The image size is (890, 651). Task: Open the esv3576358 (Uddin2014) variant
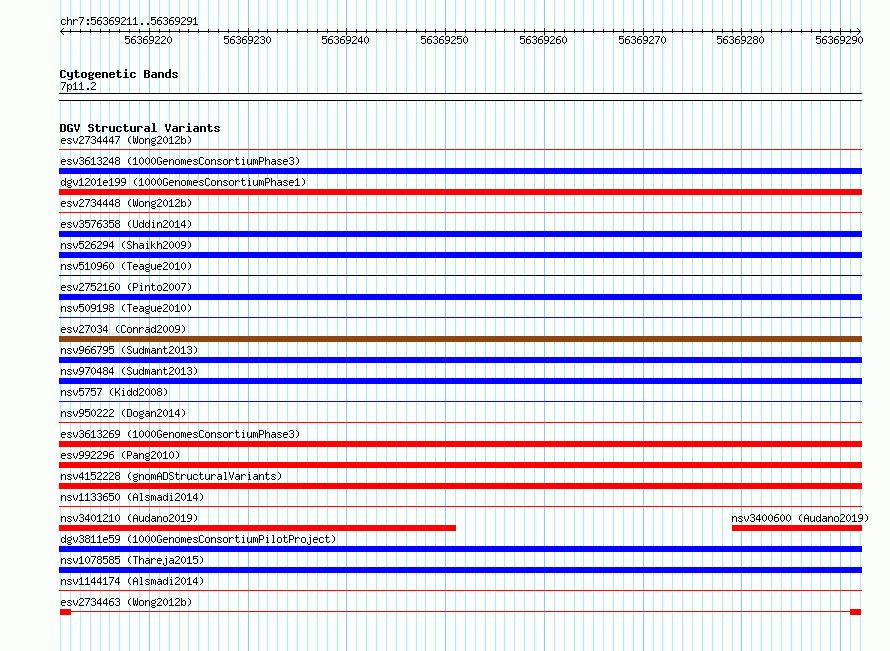pyautogui.click(x=126, y=224)
